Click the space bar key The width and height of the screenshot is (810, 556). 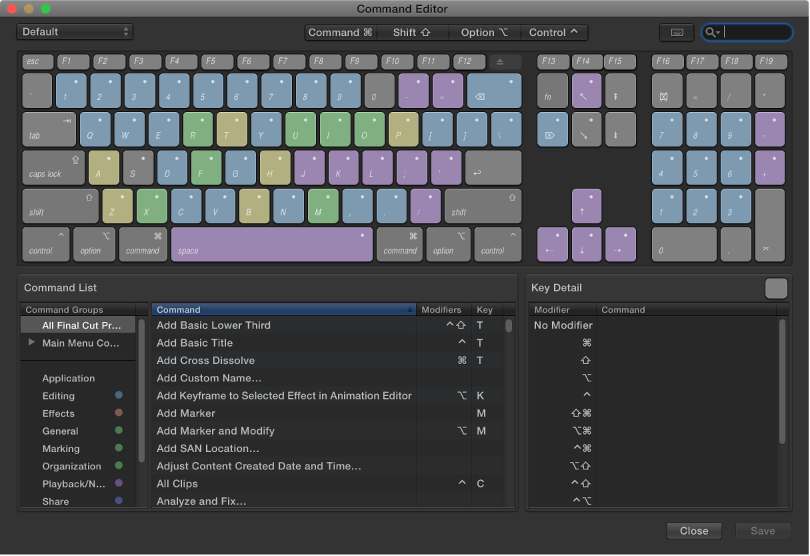tap(272, 244)
